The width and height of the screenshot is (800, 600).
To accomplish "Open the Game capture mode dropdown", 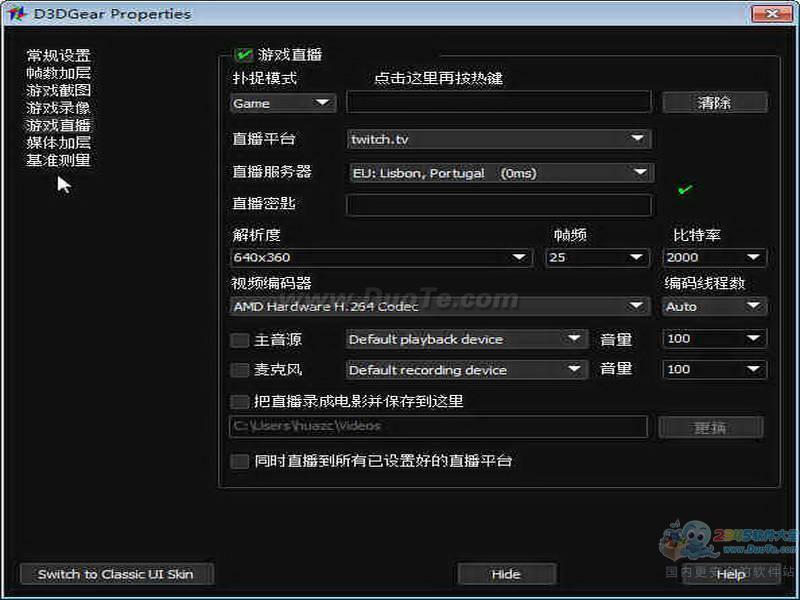I will pos(283,103).
